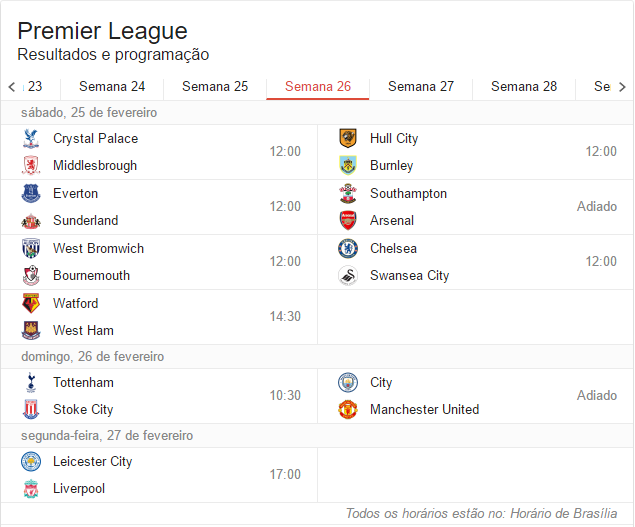Click the Crystal Palace club crest

(x=31, y=139)
